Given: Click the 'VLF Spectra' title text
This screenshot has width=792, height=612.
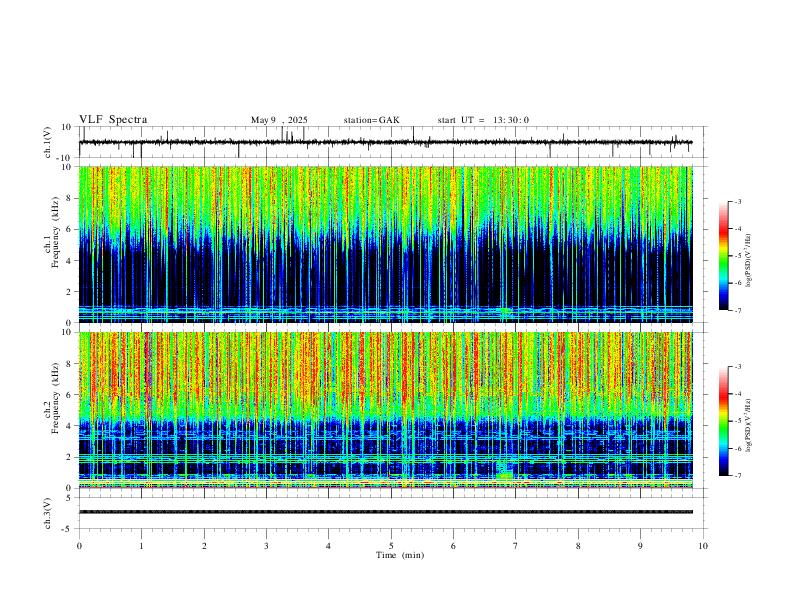Looking at the screenshot, I should [113, 120].
